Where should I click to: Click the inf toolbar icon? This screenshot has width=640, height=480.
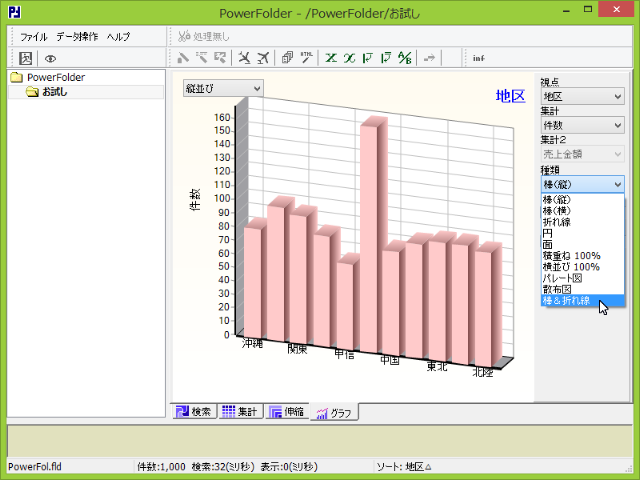pos(479,58)
